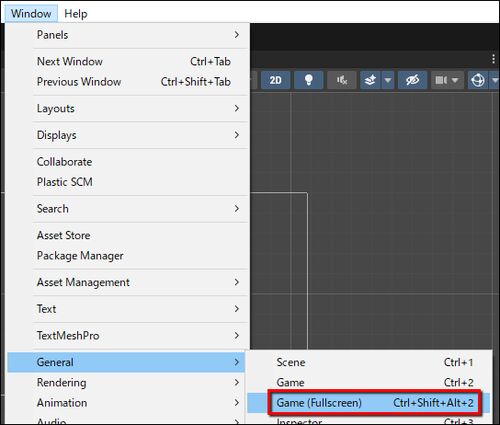Toggle 2D scene view mode

tap(275, 80)
